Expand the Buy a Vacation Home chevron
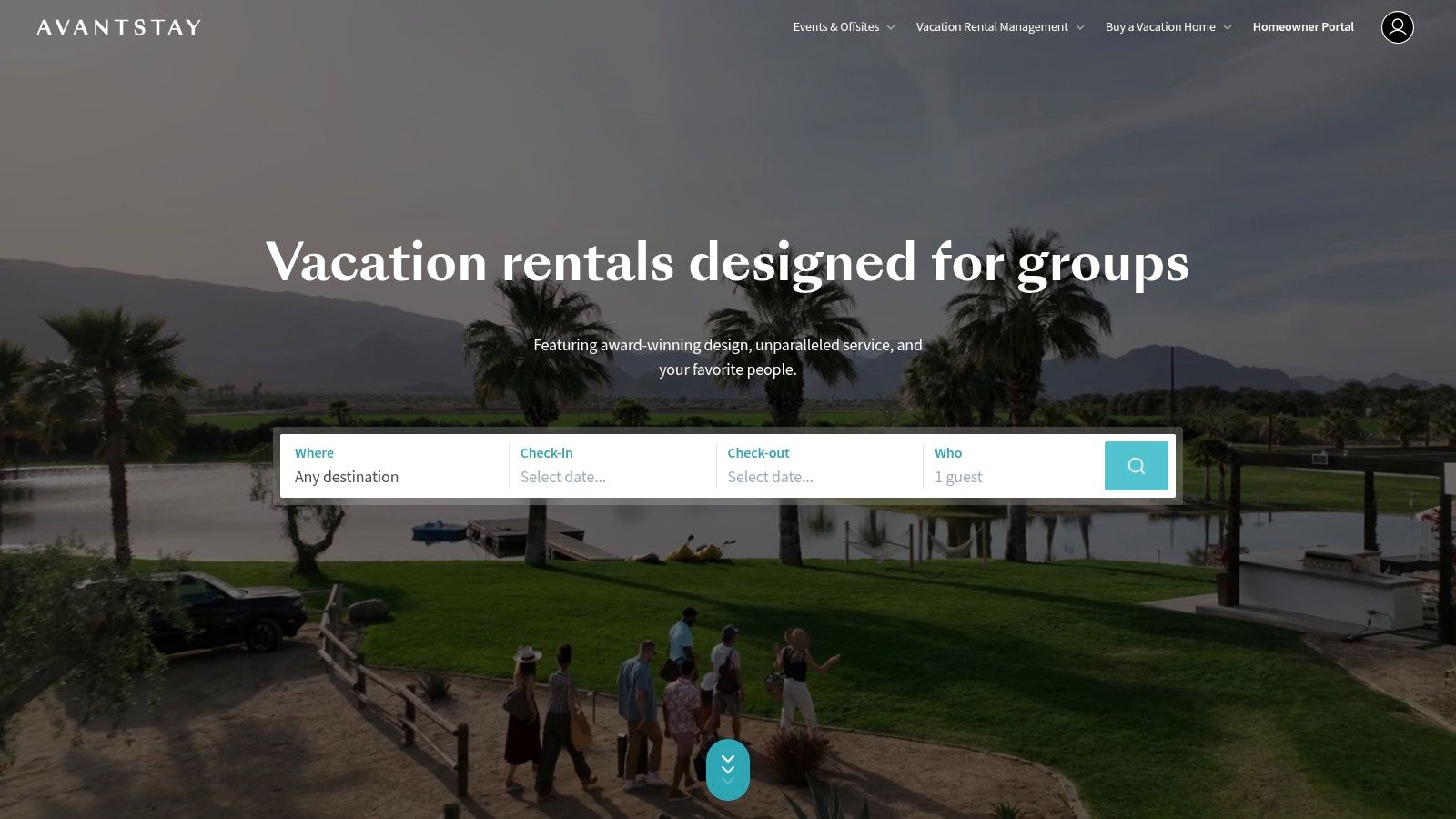This screenshot has width=1456, height=819. (x=1228, y=27)
